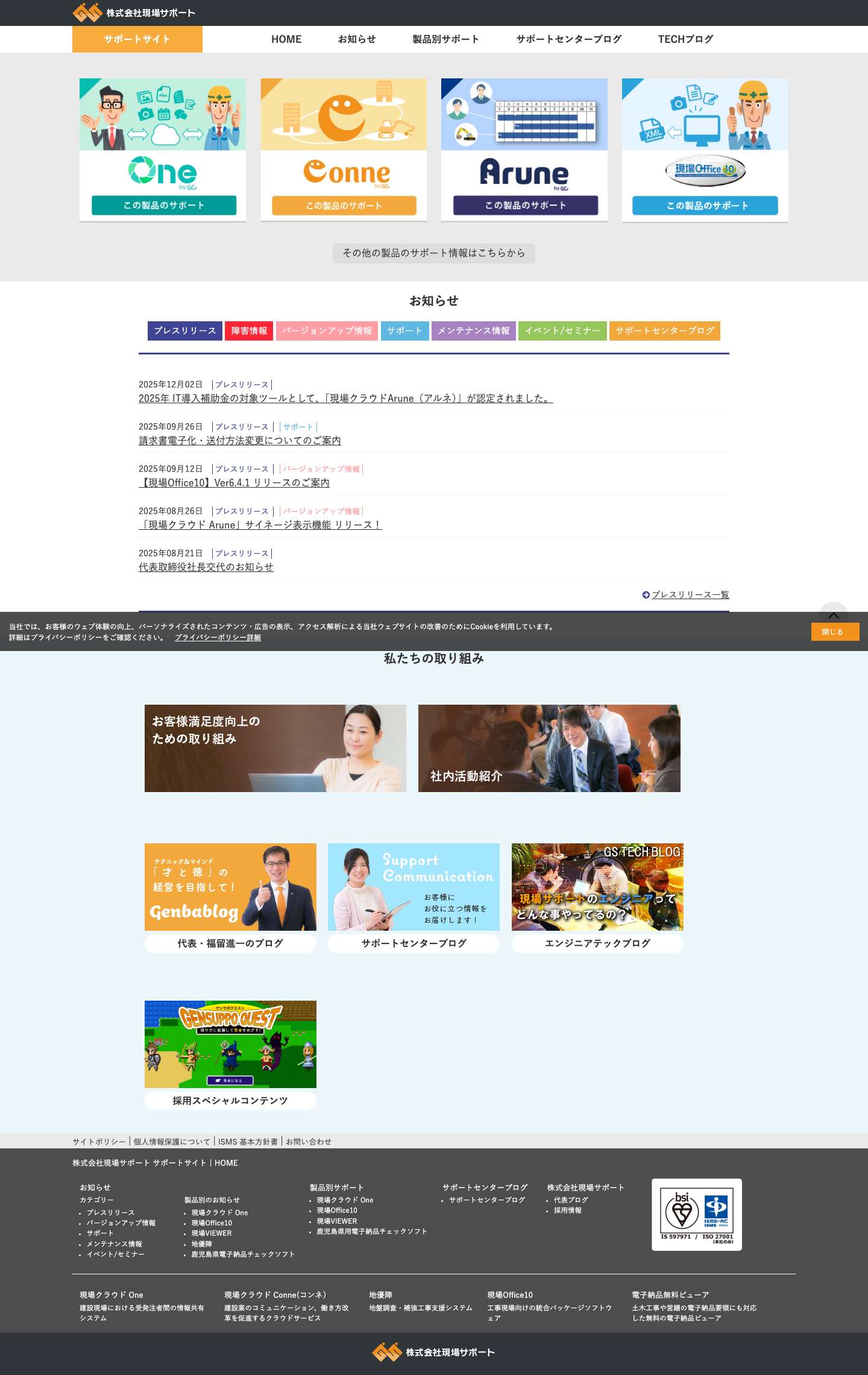Open the GENSUPPO QUEST banner image
868x1375 pixels.
230,1044
